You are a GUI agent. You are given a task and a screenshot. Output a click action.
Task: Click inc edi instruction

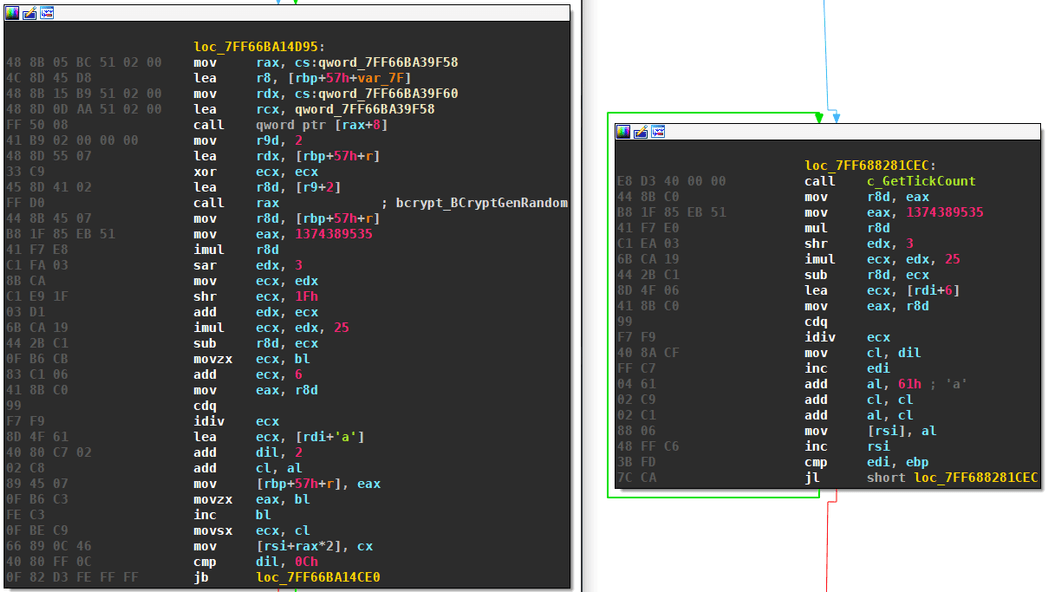tap(847, 368)
